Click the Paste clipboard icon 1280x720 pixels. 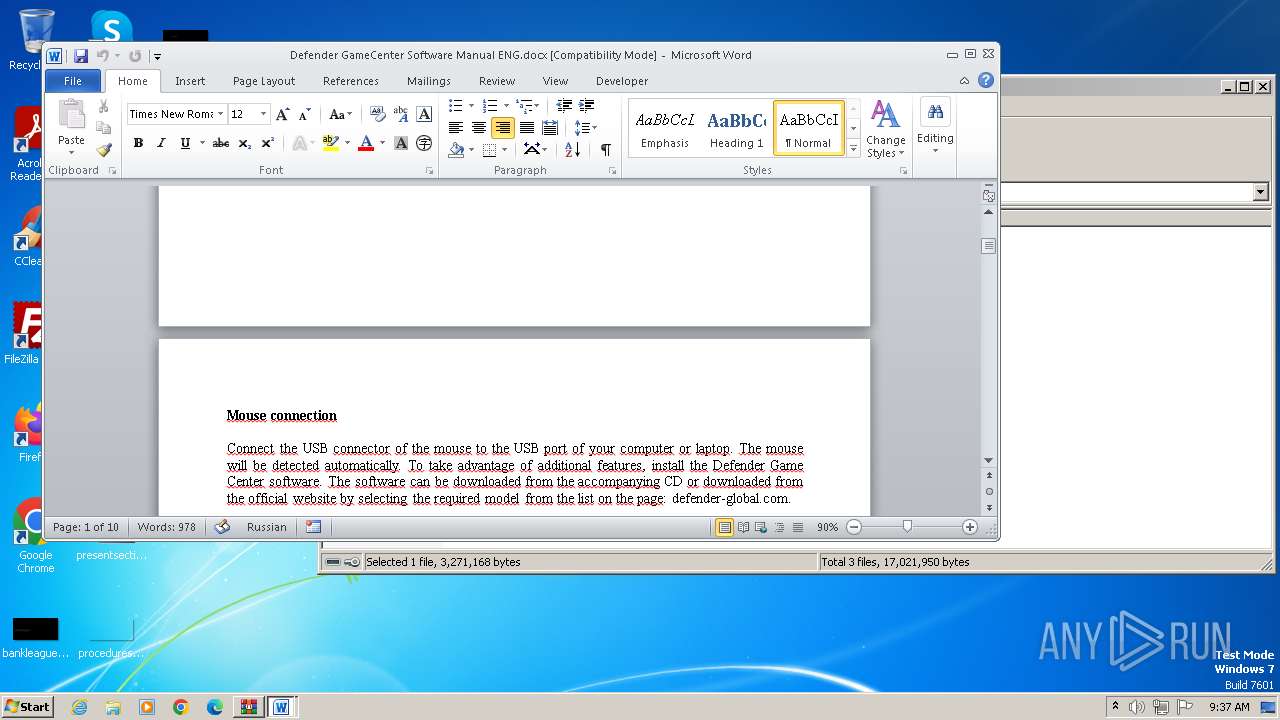pyautogui.click(x=71, y=115)
